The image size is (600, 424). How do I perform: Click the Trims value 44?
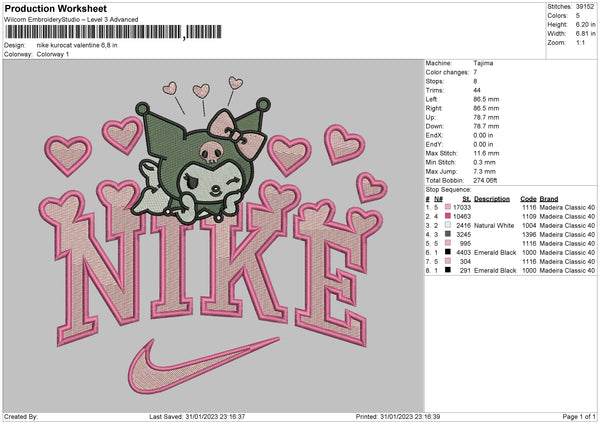(x=477, y=90)
